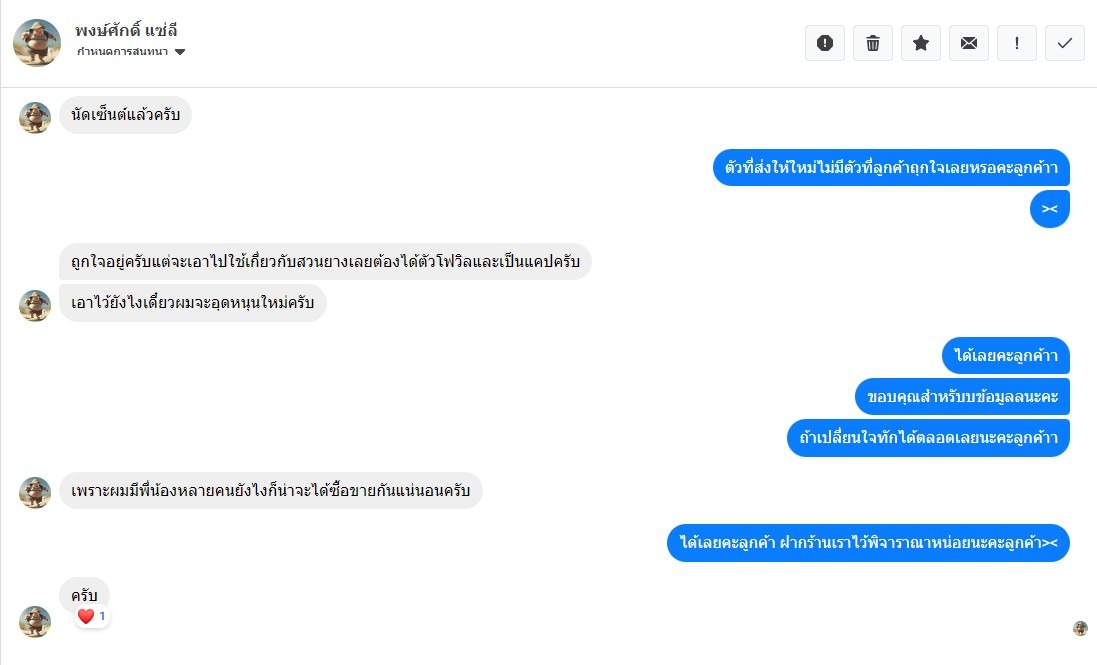Mark conversation as done with checkmark
Image resolution: width=1097 pixels, height=665 pixels.
(x=1065, y=43)
